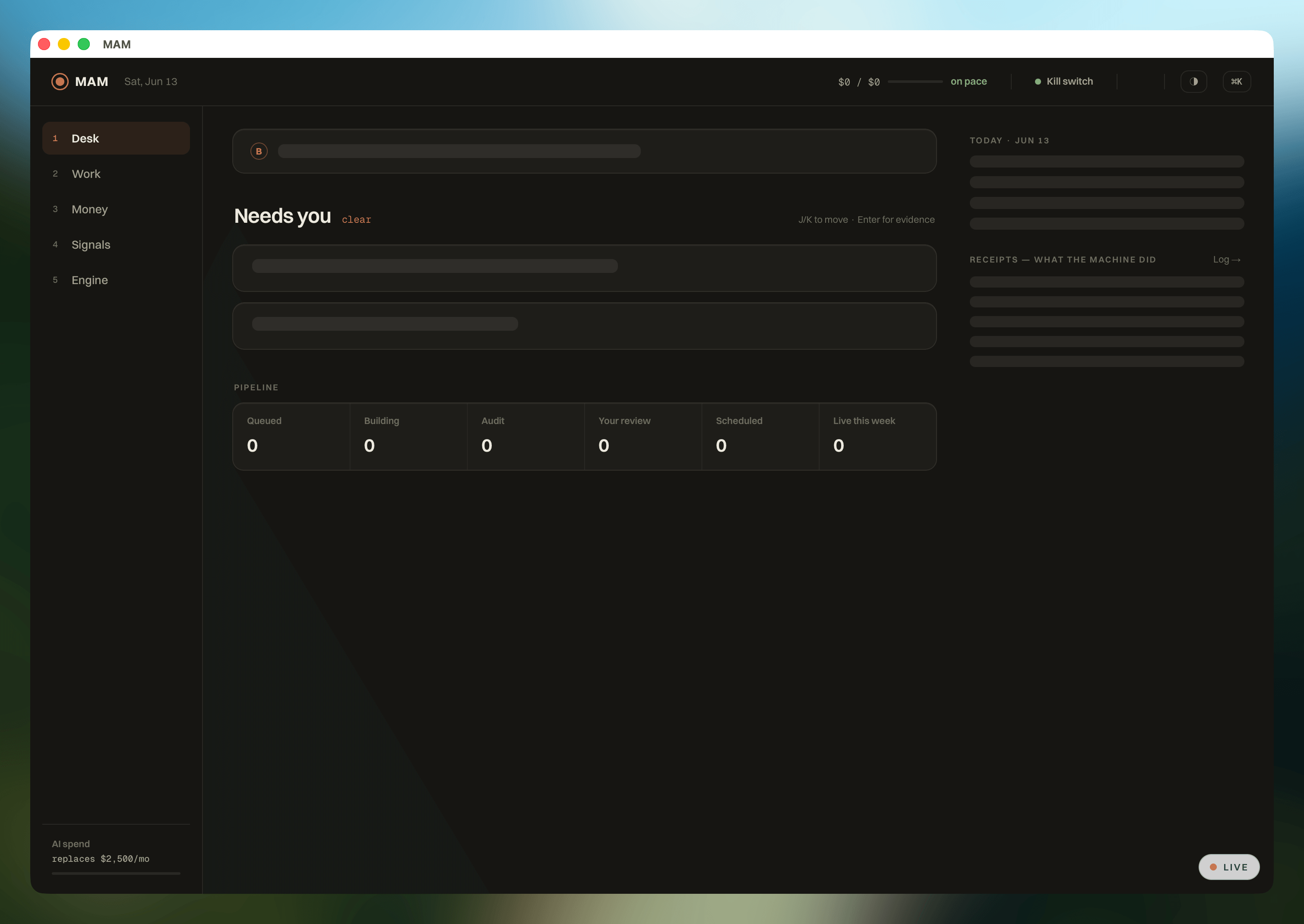1304x924 pixels.
Task: Click the budget on pace progress bar
Action: (915, 81)
